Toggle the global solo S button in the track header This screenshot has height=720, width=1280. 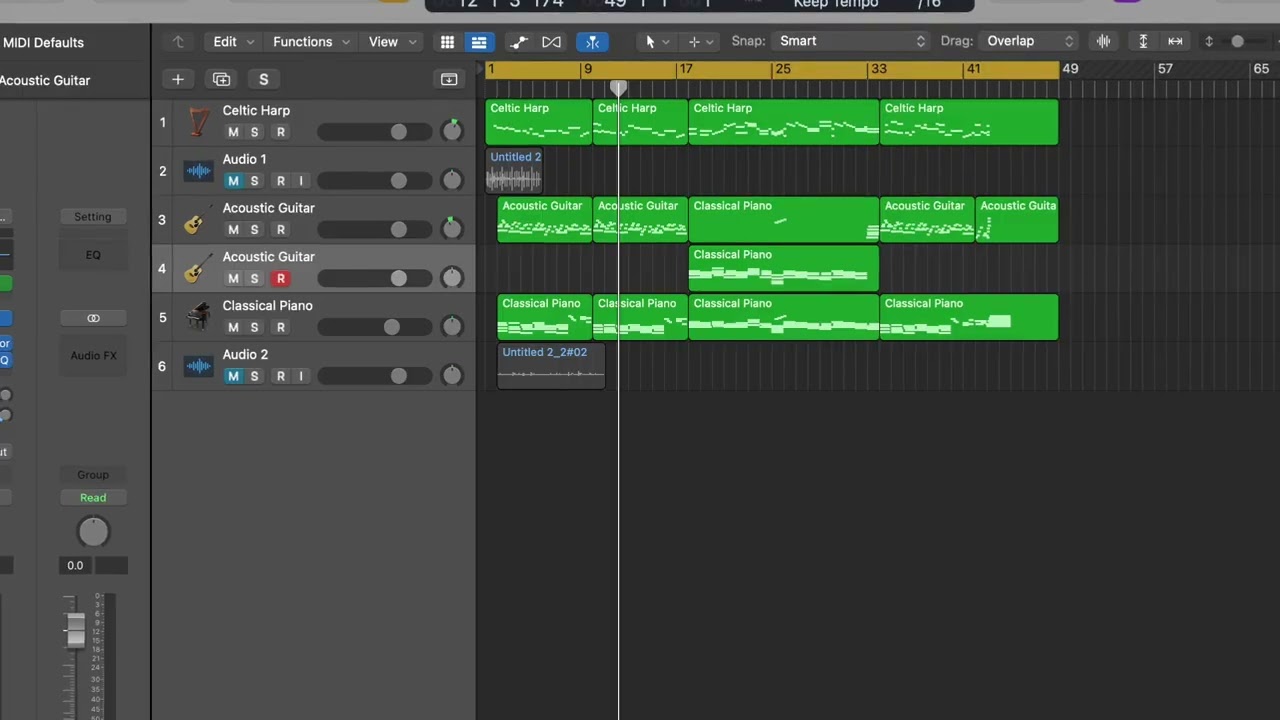point(264,79)
